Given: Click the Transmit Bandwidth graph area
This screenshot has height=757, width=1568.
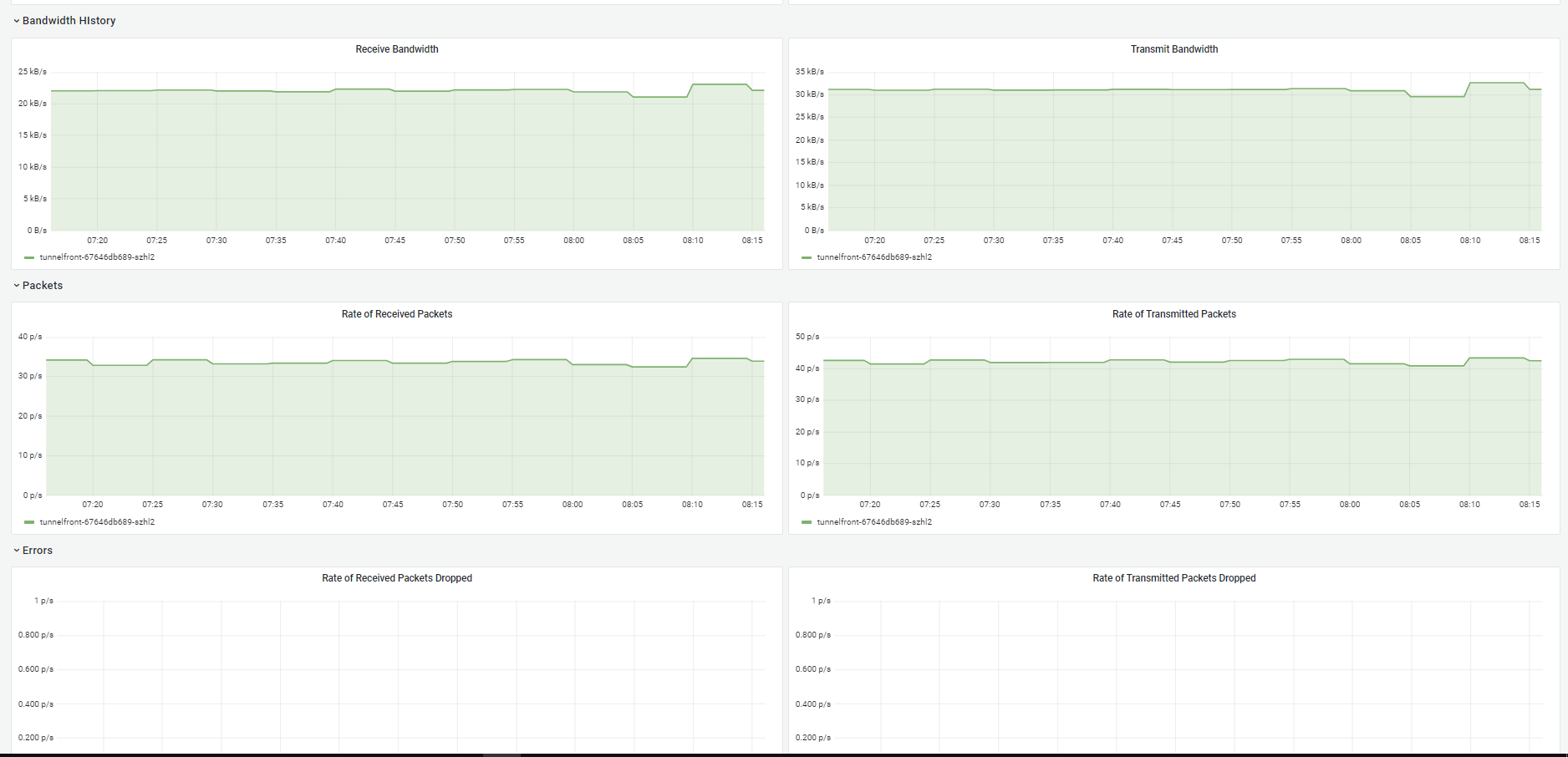Looking at the screenshot, I should [x=1184, y=151].
